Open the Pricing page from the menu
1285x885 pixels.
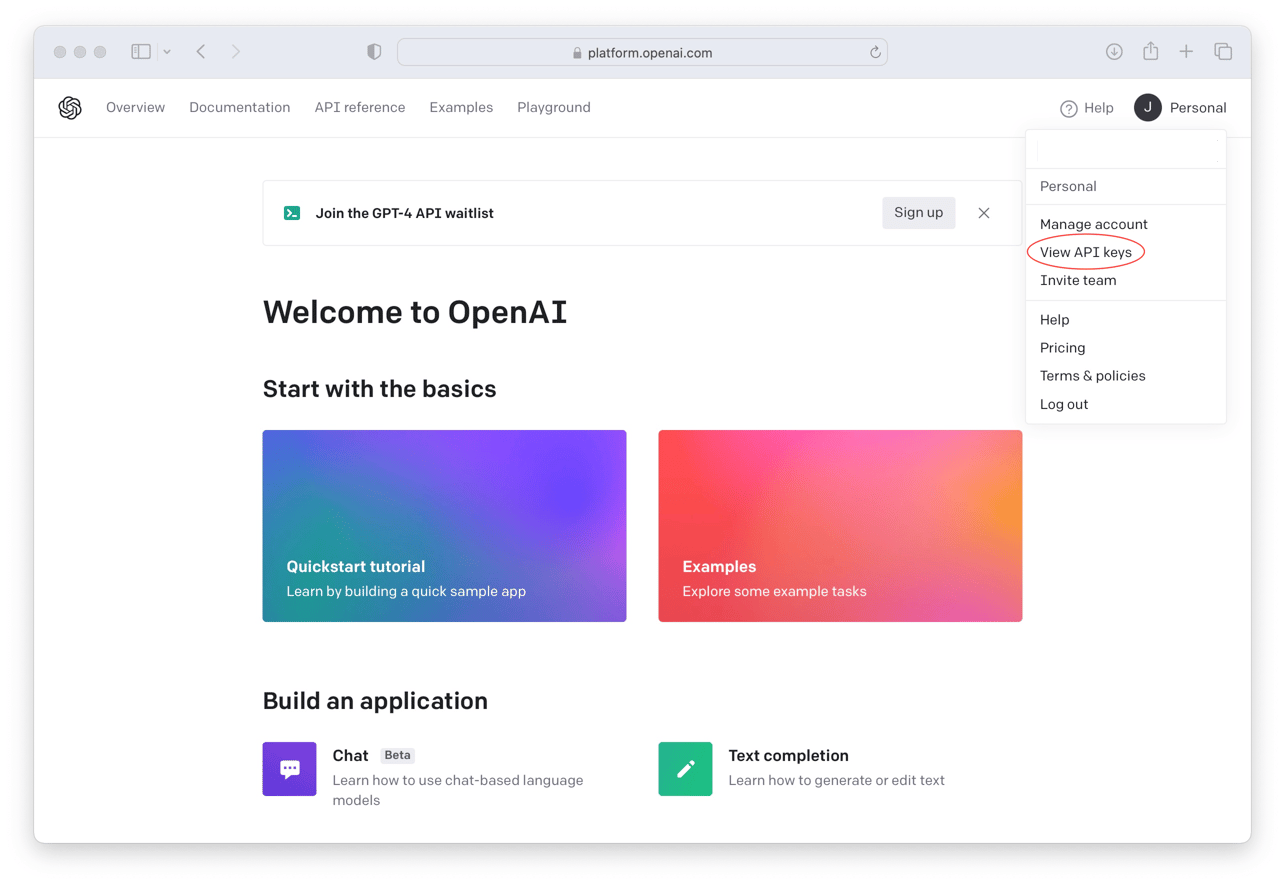coord(1062,347)
